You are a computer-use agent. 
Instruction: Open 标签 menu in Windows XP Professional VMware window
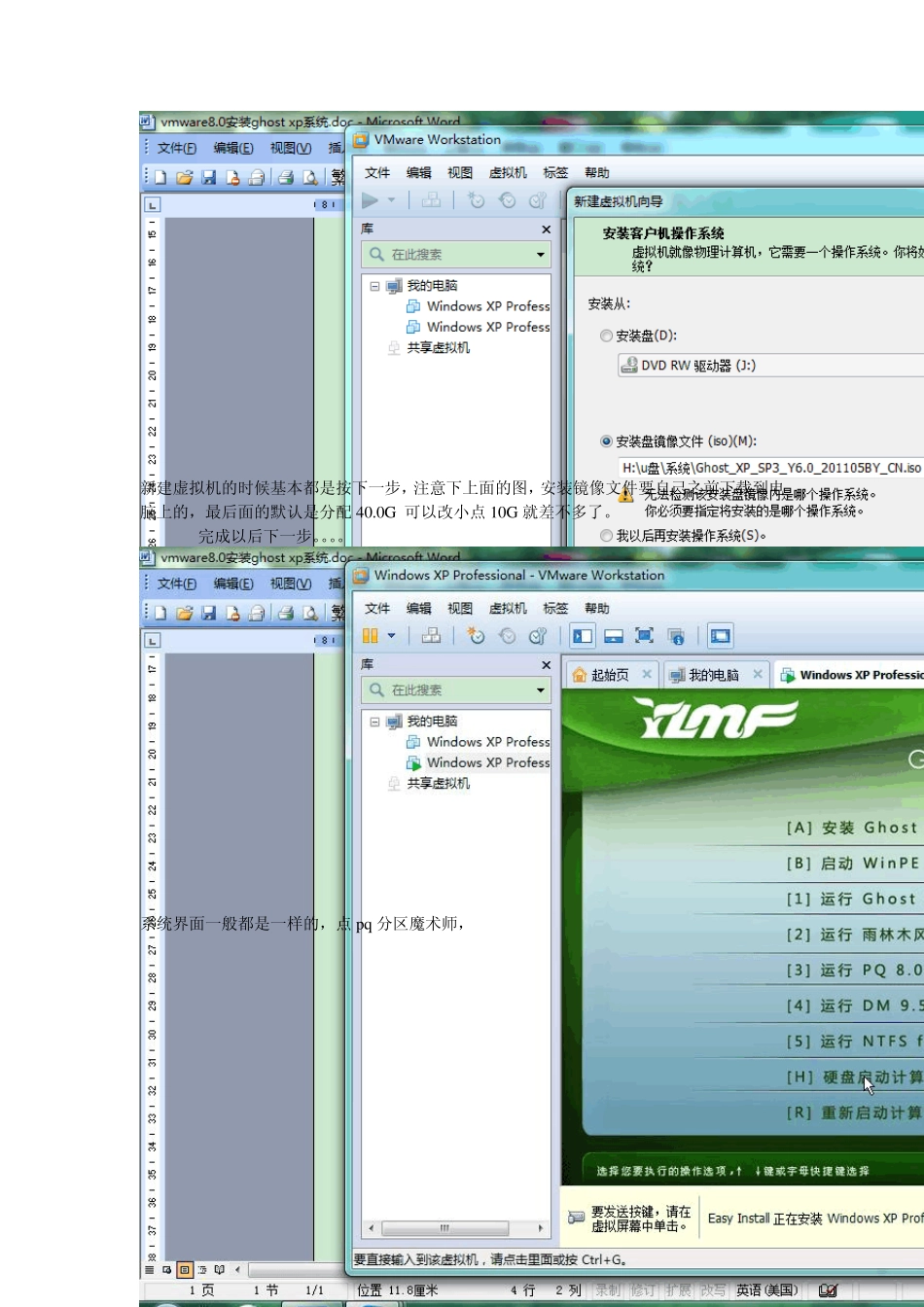tap(555, 609)
